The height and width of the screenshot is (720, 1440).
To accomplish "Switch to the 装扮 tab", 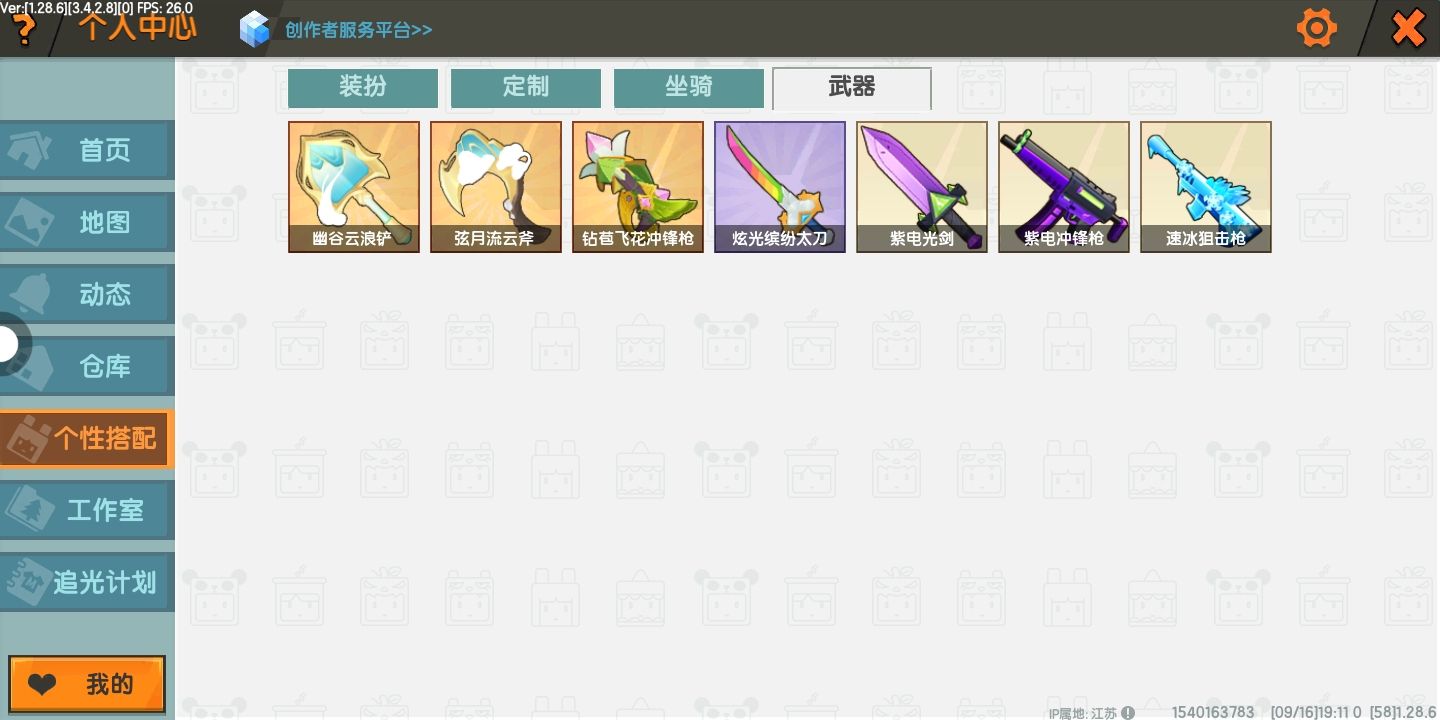I will [x=363, y=88].
